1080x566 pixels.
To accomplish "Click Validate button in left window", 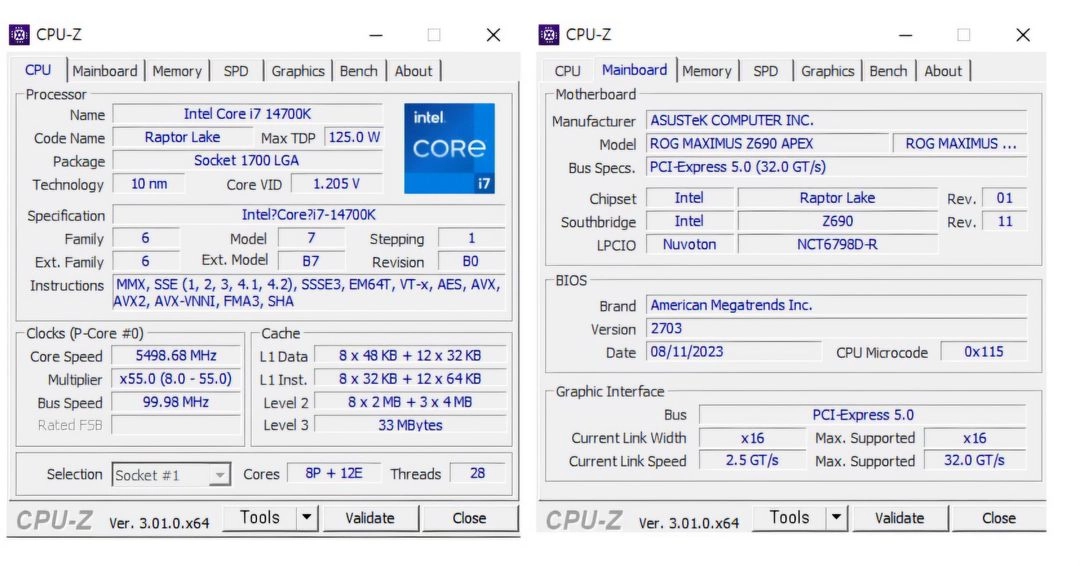I will (370, 518).
